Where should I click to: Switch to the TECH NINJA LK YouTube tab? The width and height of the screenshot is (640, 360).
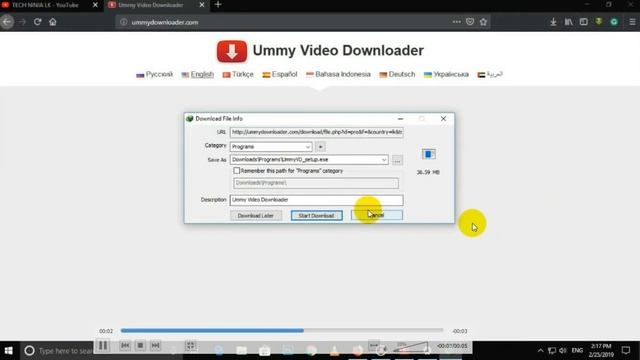tap(45, 5)
